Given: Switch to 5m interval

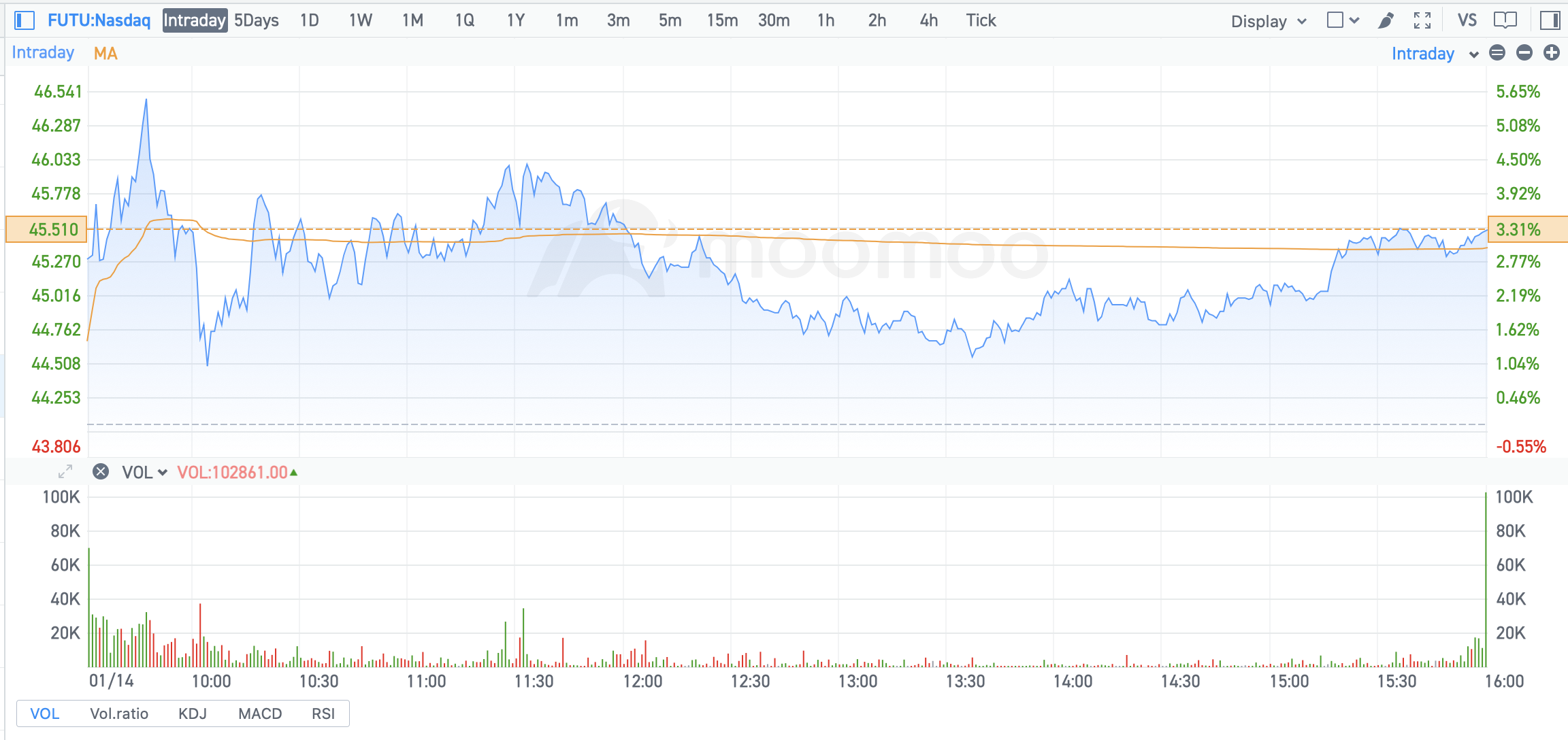Looking at the screenshot, I should click(670, 20).
